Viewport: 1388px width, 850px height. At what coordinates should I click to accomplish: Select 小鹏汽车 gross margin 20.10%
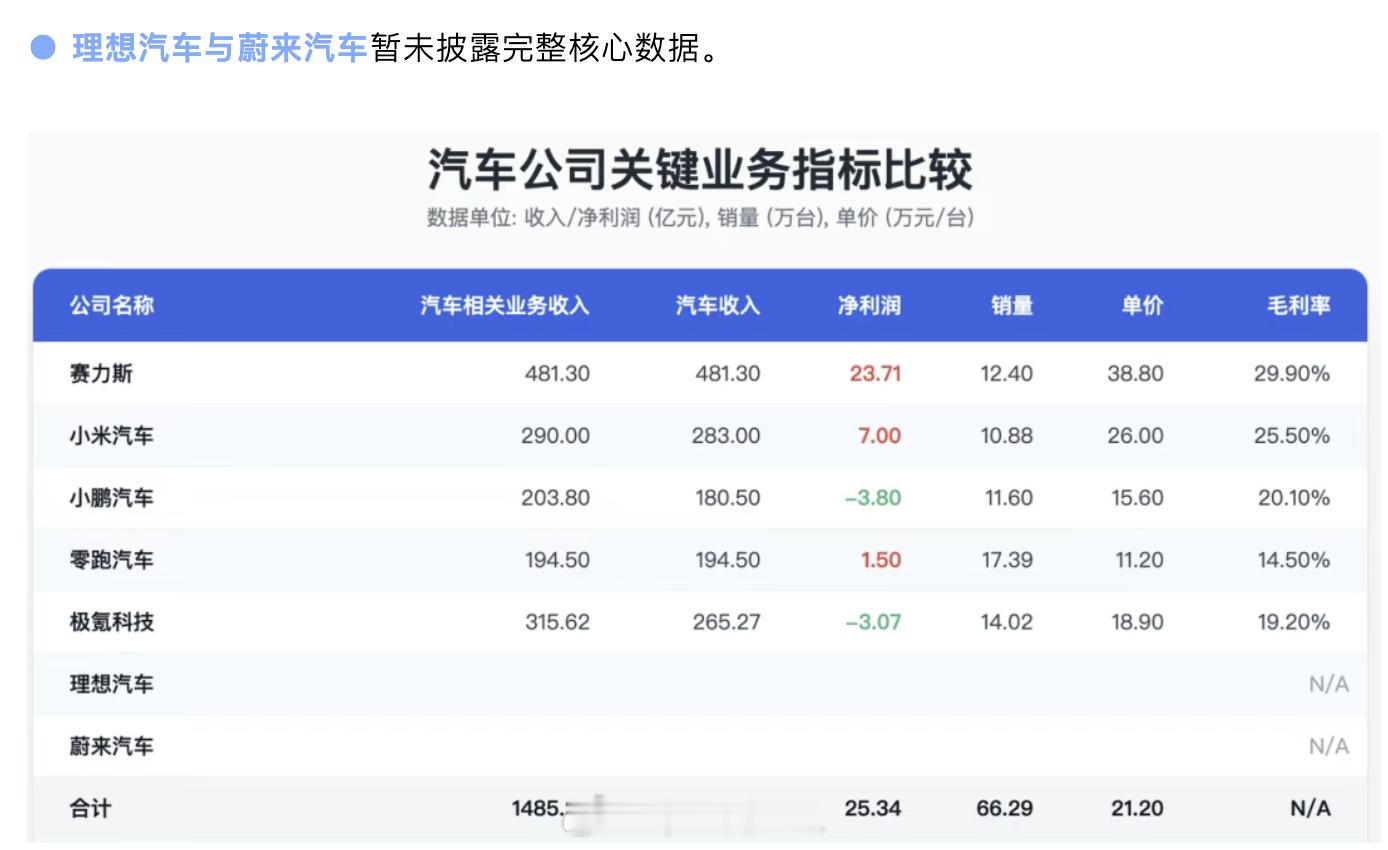pos(1294,498)
